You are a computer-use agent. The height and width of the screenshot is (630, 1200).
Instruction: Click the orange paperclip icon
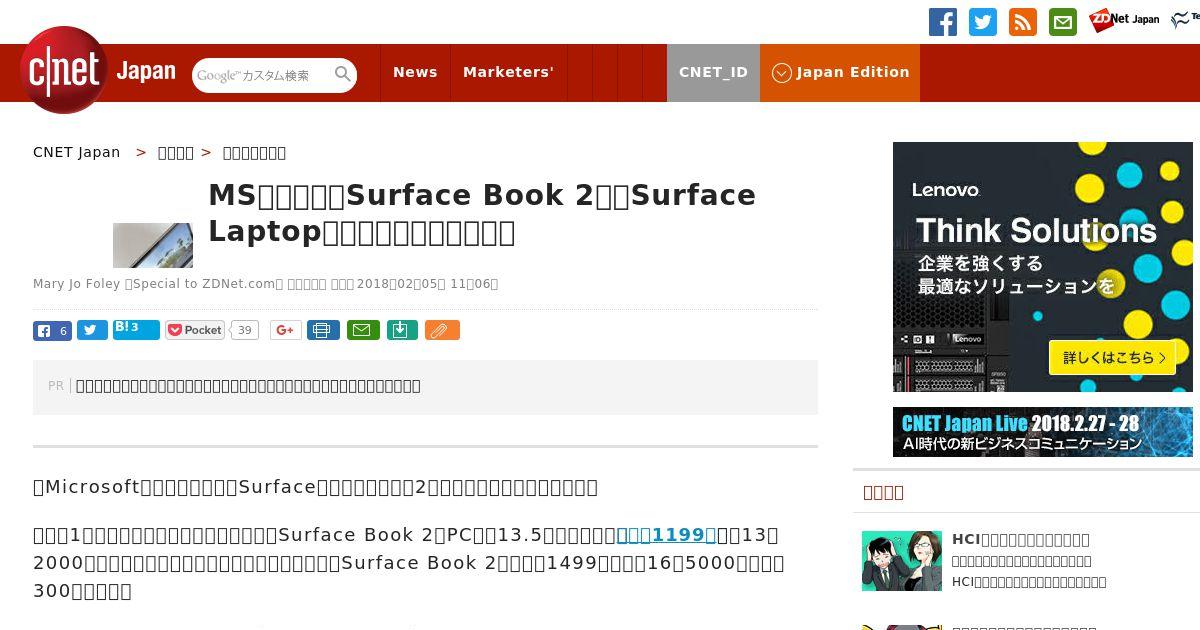(x=442, y=330)
